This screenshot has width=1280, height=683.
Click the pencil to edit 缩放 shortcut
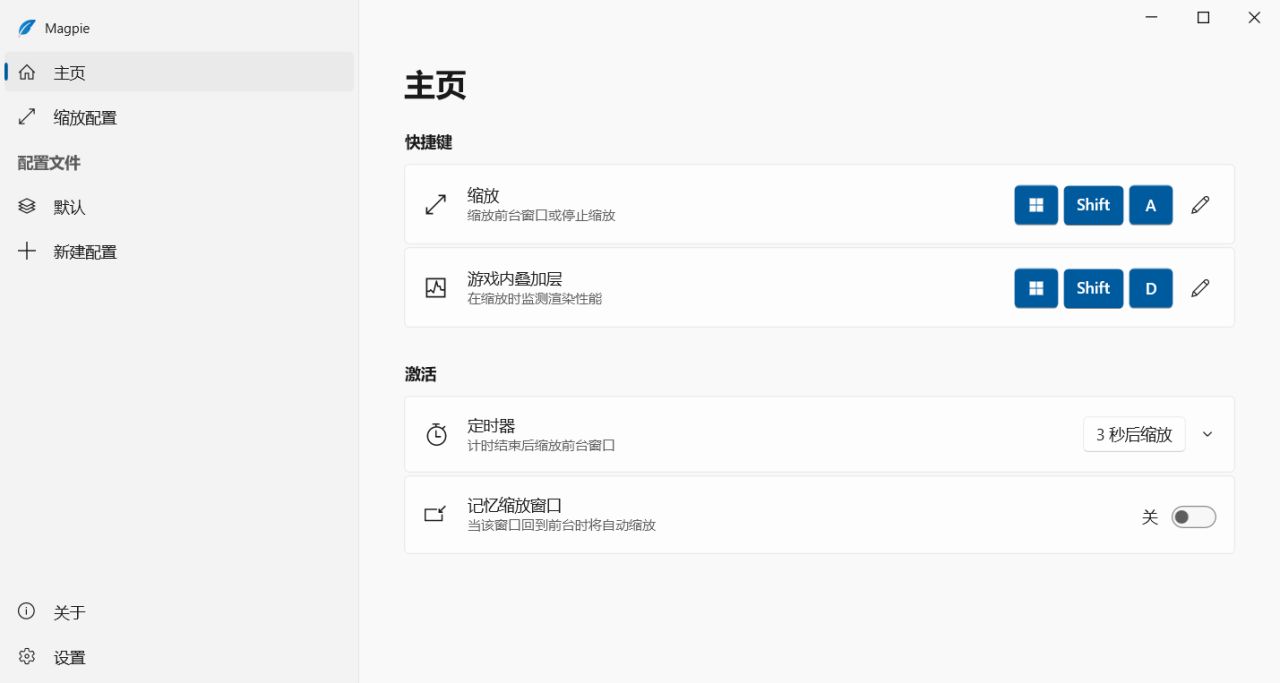pos(1200,204)
